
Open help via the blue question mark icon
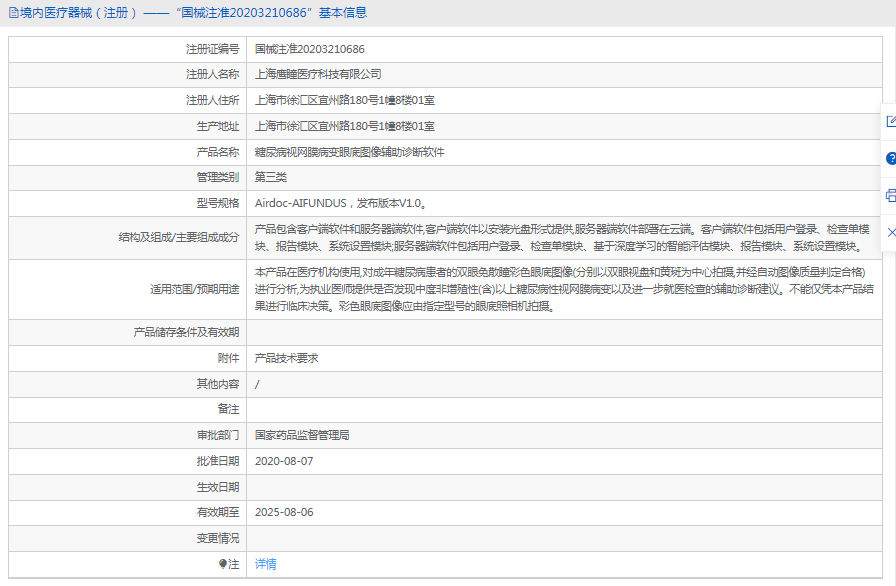[x=890, y=158]
